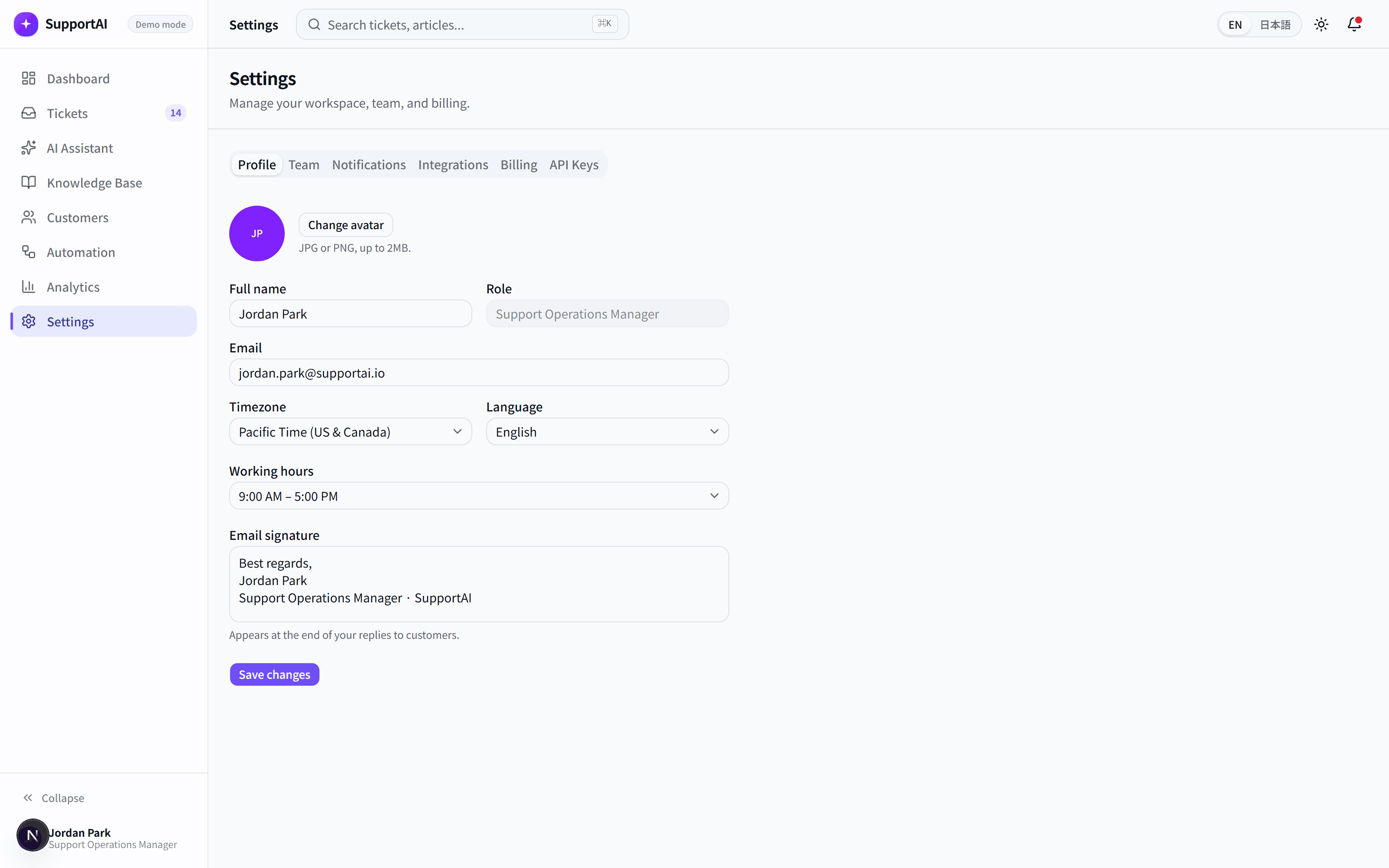Click the Tickets count badge 14

pos(176,113)
